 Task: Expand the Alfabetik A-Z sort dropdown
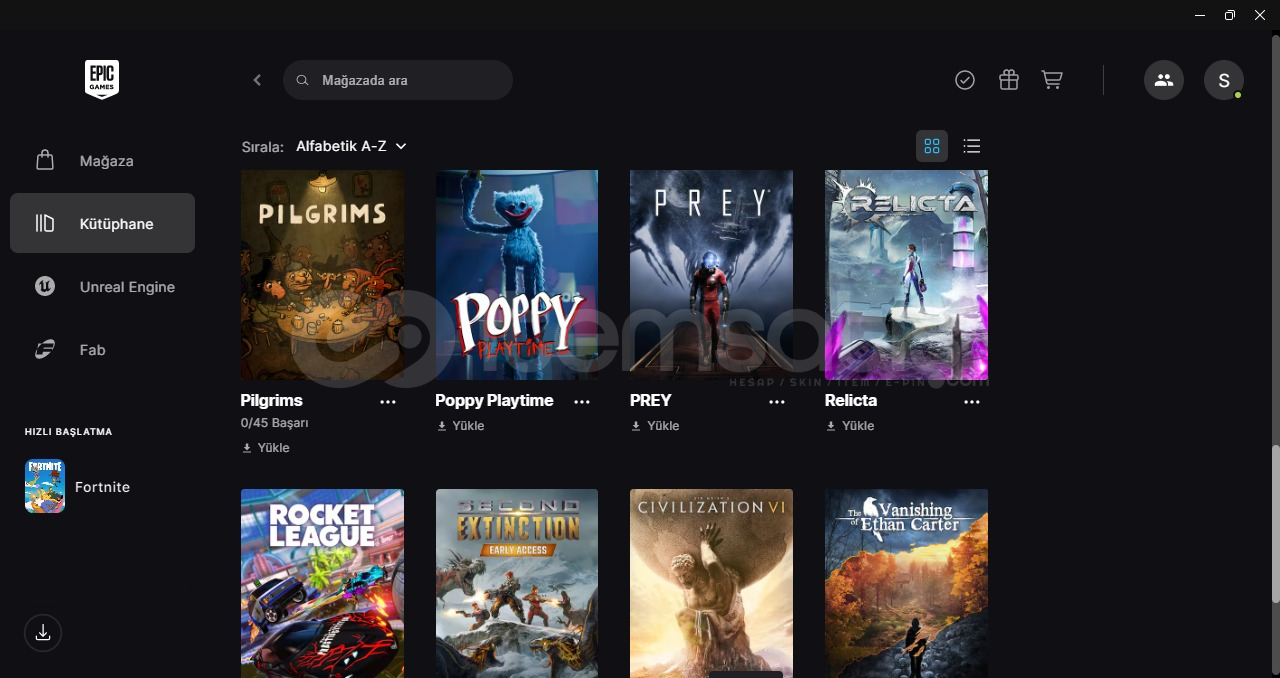click(x=351, y=146)
